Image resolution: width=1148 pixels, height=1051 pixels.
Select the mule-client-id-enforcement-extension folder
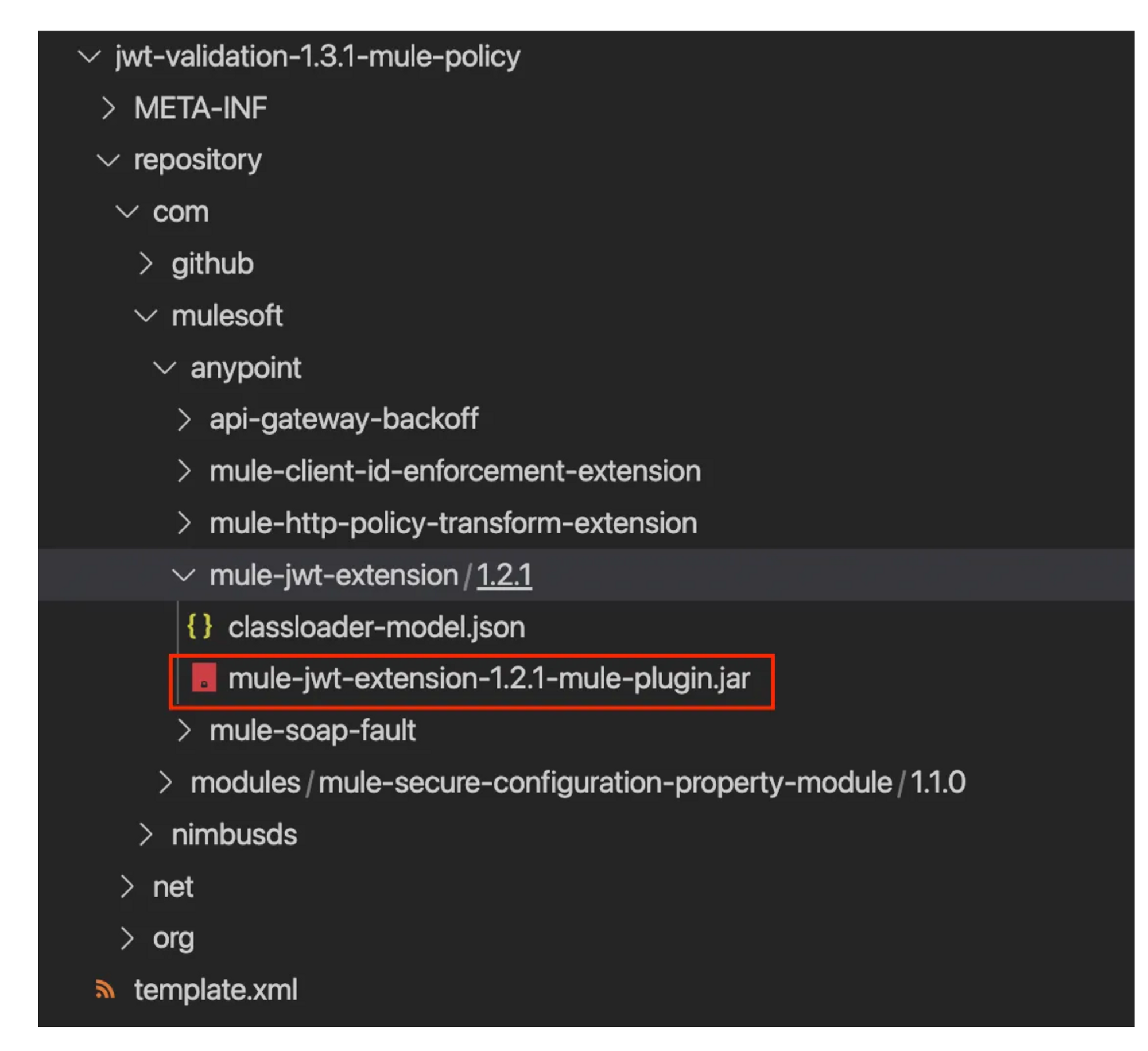tap(455, 471)
